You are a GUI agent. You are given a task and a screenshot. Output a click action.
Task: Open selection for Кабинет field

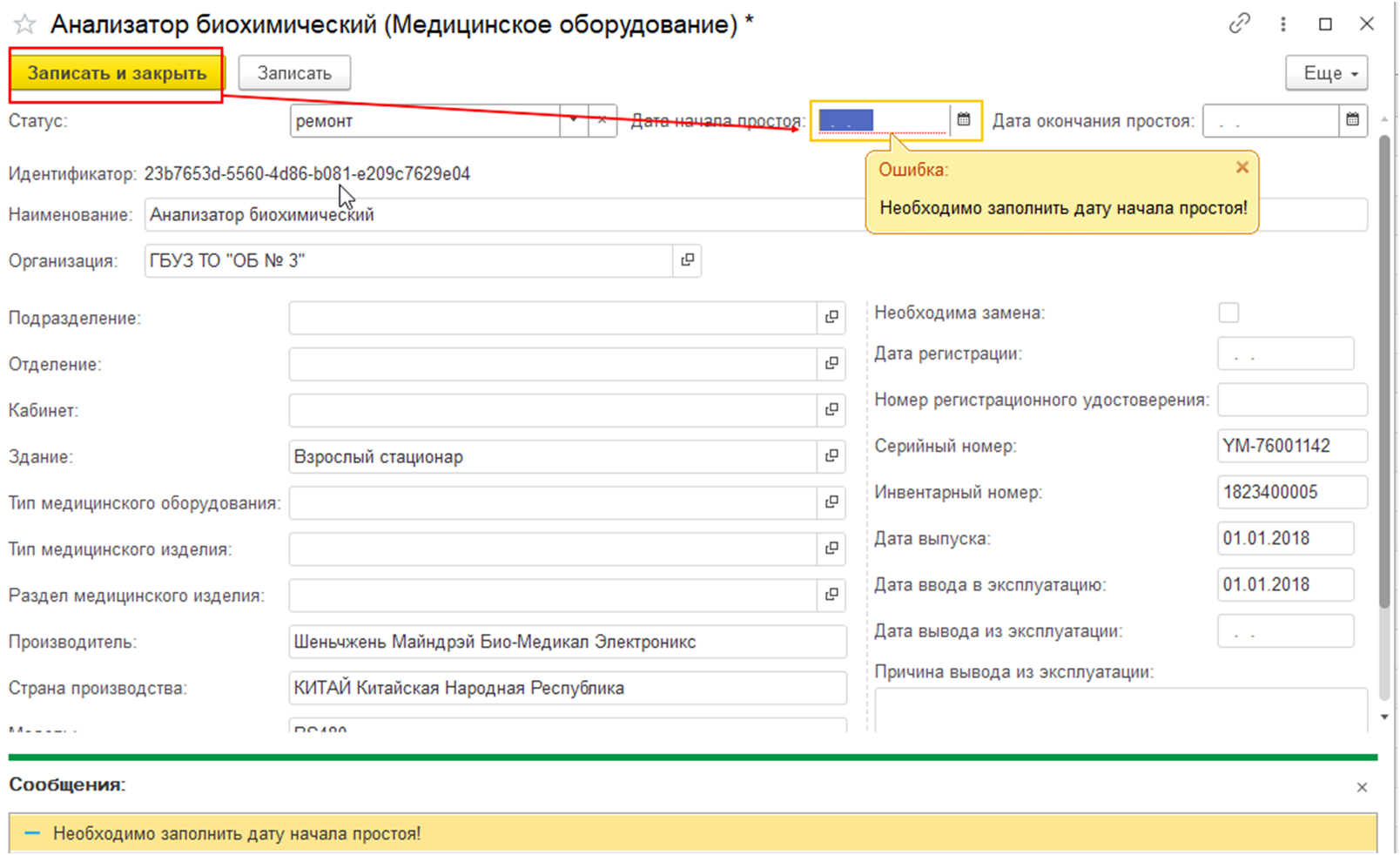(831, 410)
